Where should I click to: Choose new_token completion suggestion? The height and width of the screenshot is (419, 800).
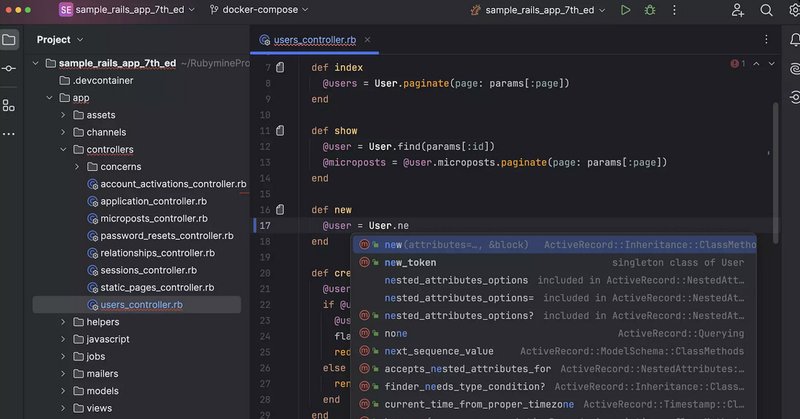pyautogui.click(x=555, y=262)
